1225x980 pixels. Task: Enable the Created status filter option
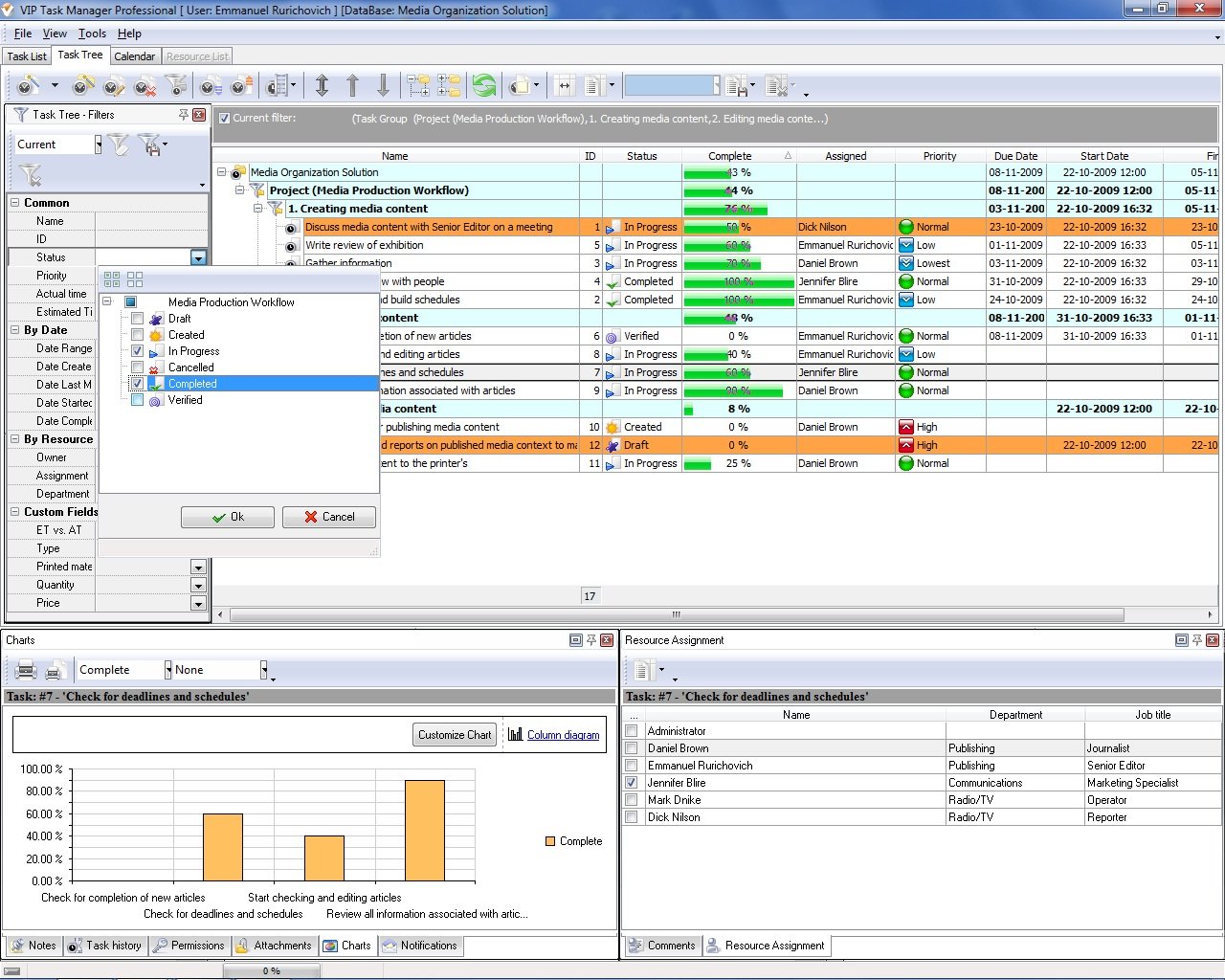coord(137,334)
